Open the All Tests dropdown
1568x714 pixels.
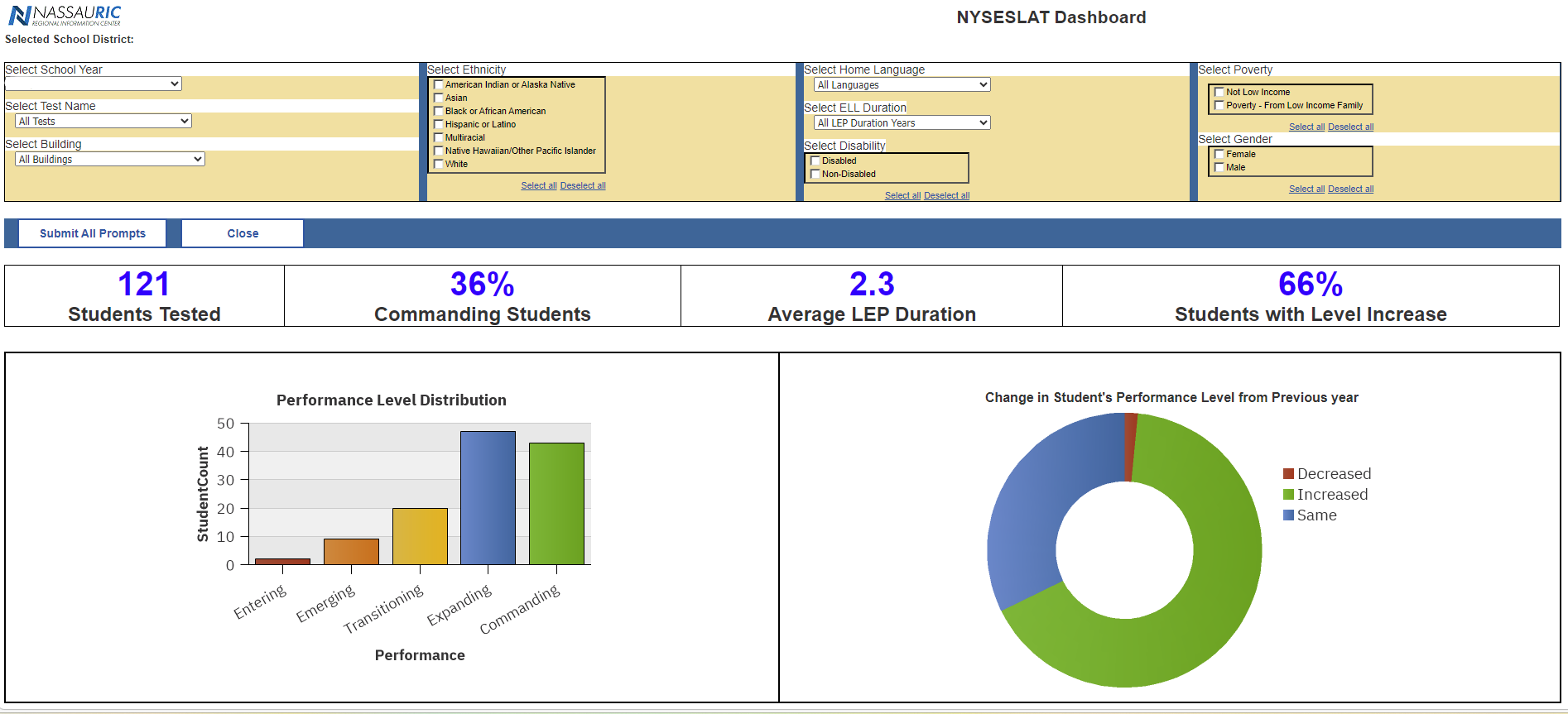103,121
